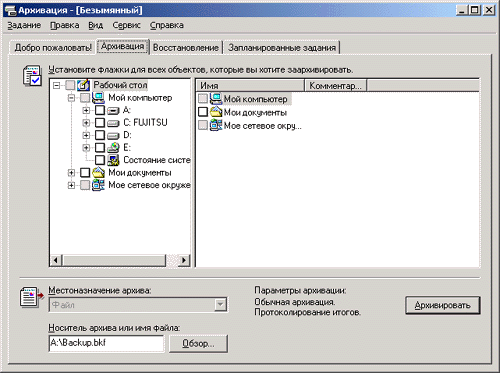Click the A:\Backup.bkf file name field
Screen dimensions: 500x373
(106, 343)
